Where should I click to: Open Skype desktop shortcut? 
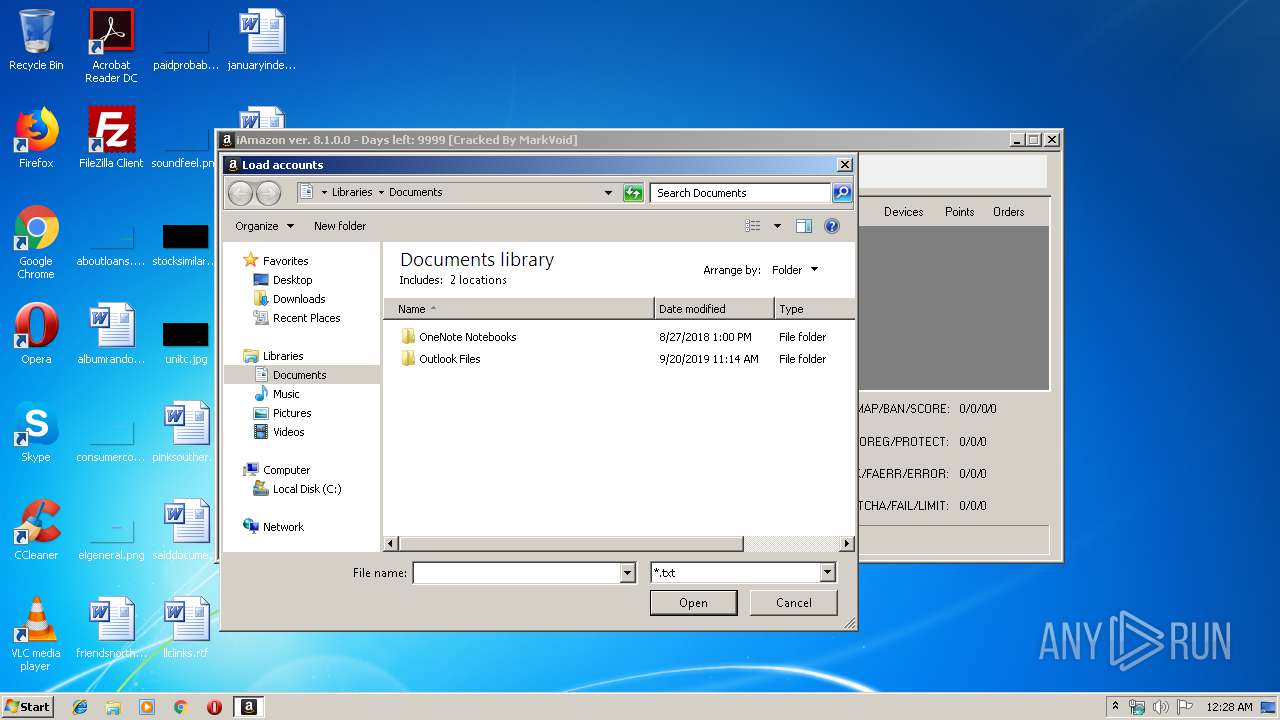(x=36, y=432)
